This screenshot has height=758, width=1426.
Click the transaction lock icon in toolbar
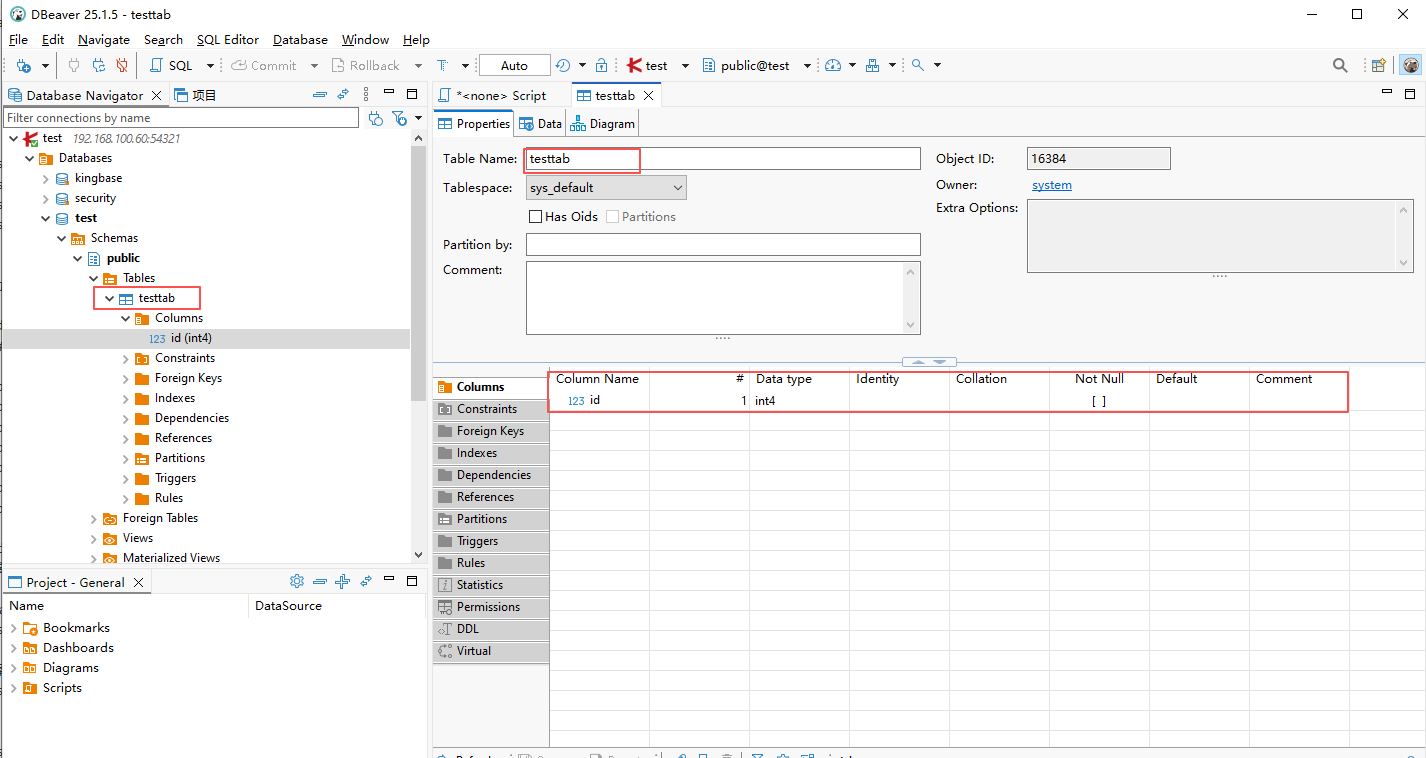601,66
